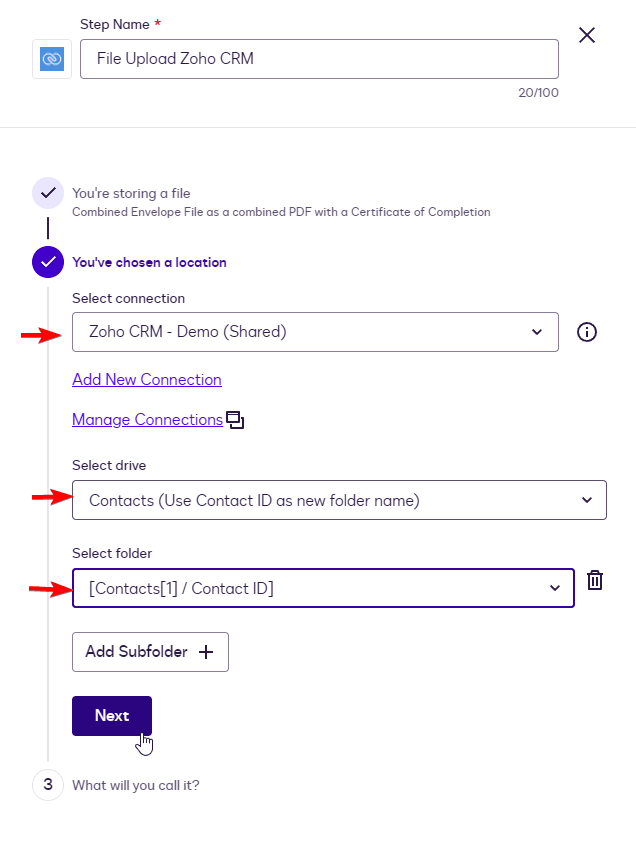Open the Select connection dropdown
The image size is (636, 860).
[315, 332]
